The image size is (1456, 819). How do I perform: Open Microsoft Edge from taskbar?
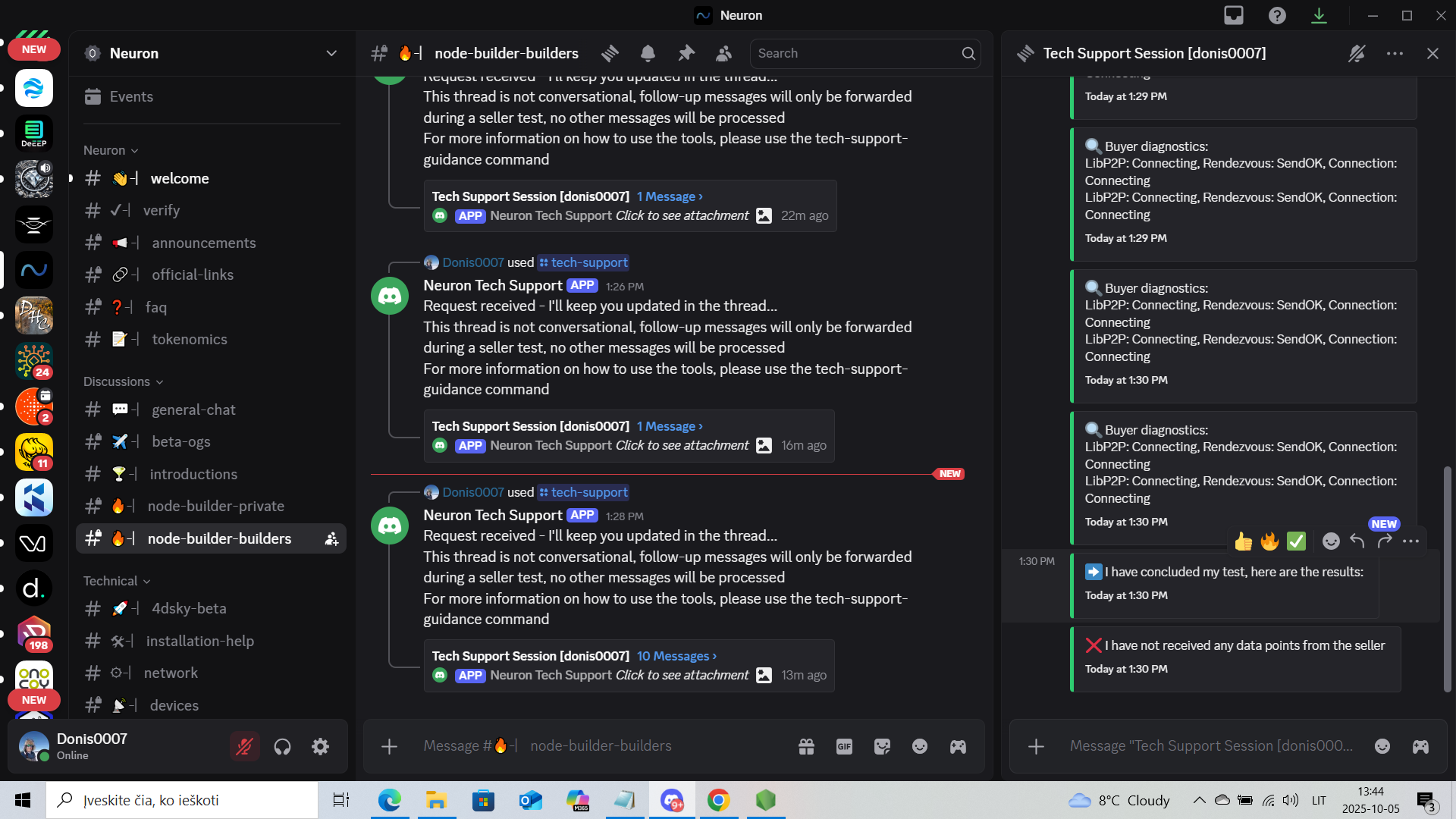pyautogui.click(x=389, y=800)
